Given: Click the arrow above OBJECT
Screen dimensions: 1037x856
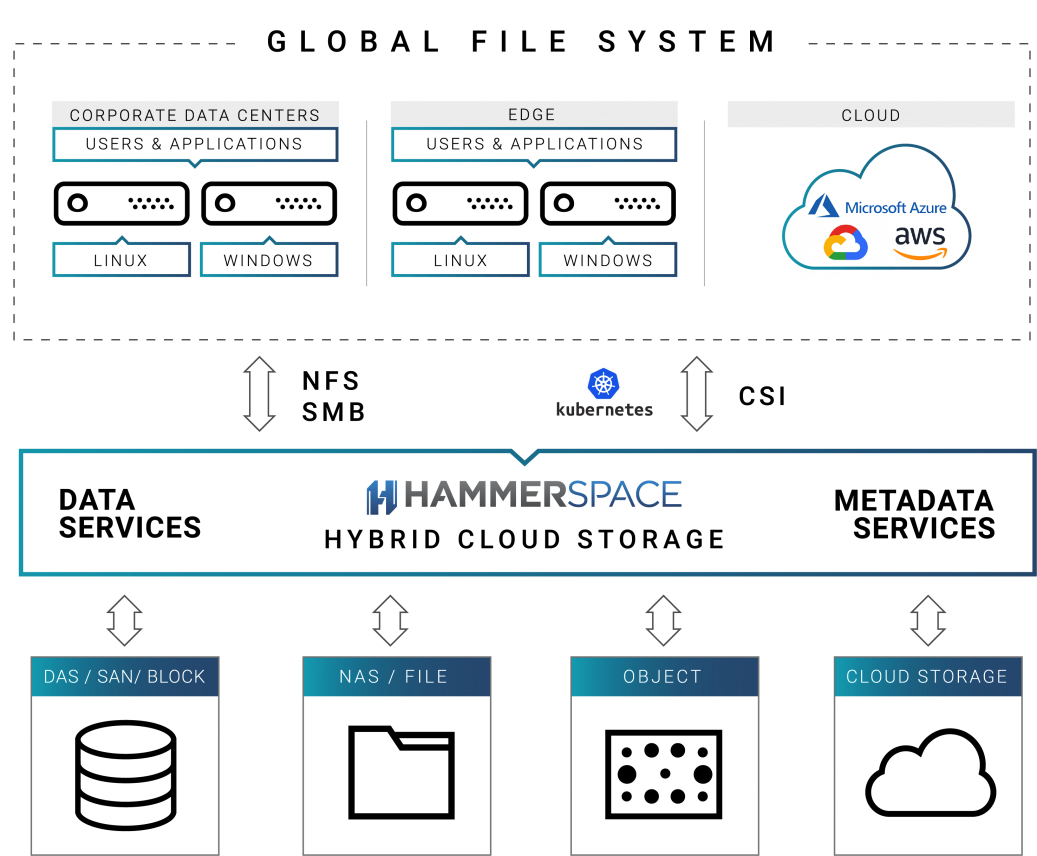Looking at the screenshot, I should (663, 621).
